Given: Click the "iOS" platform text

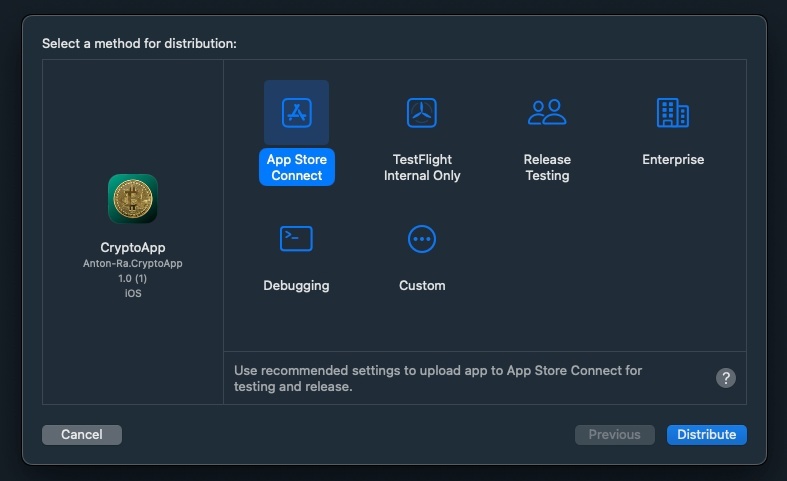Looking at the screenshot, I should [x=133, y=294].
